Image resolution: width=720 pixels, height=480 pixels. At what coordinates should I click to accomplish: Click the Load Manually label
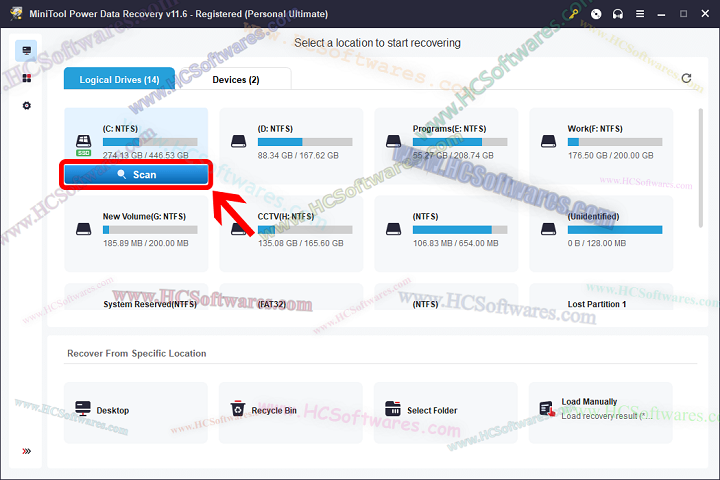(x=589, y=401)
